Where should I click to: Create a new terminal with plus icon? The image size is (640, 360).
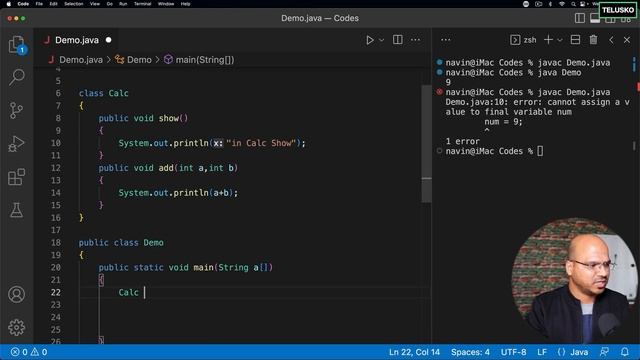549,40
